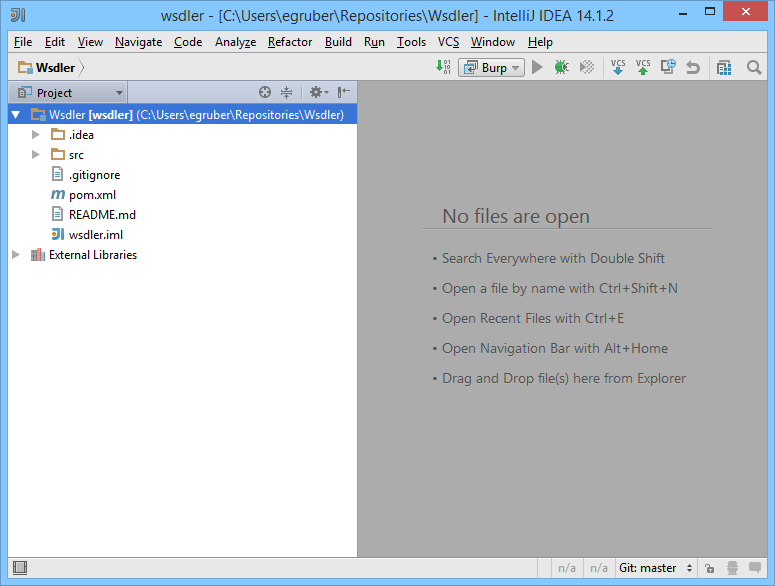Run with Coverage icon in toolbar

[587, 67]
